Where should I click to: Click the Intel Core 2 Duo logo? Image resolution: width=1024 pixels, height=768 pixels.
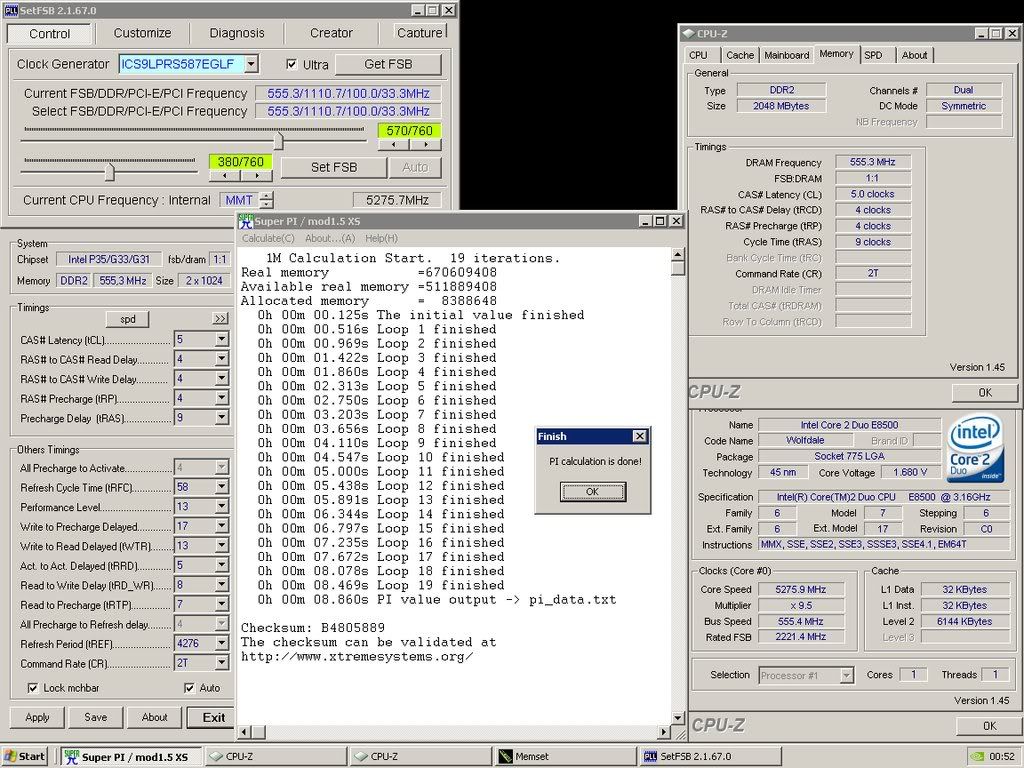point(974,448)
